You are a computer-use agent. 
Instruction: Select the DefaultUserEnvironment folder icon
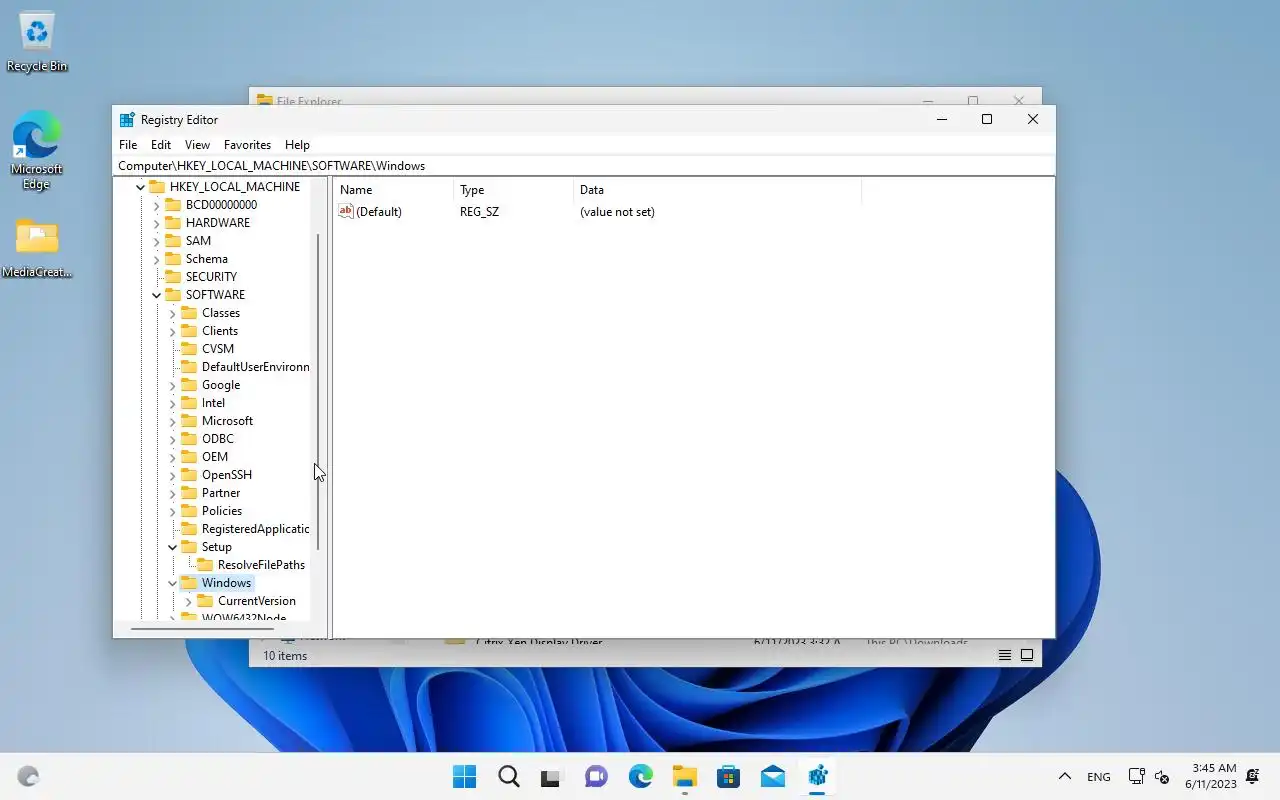point(189,367)
